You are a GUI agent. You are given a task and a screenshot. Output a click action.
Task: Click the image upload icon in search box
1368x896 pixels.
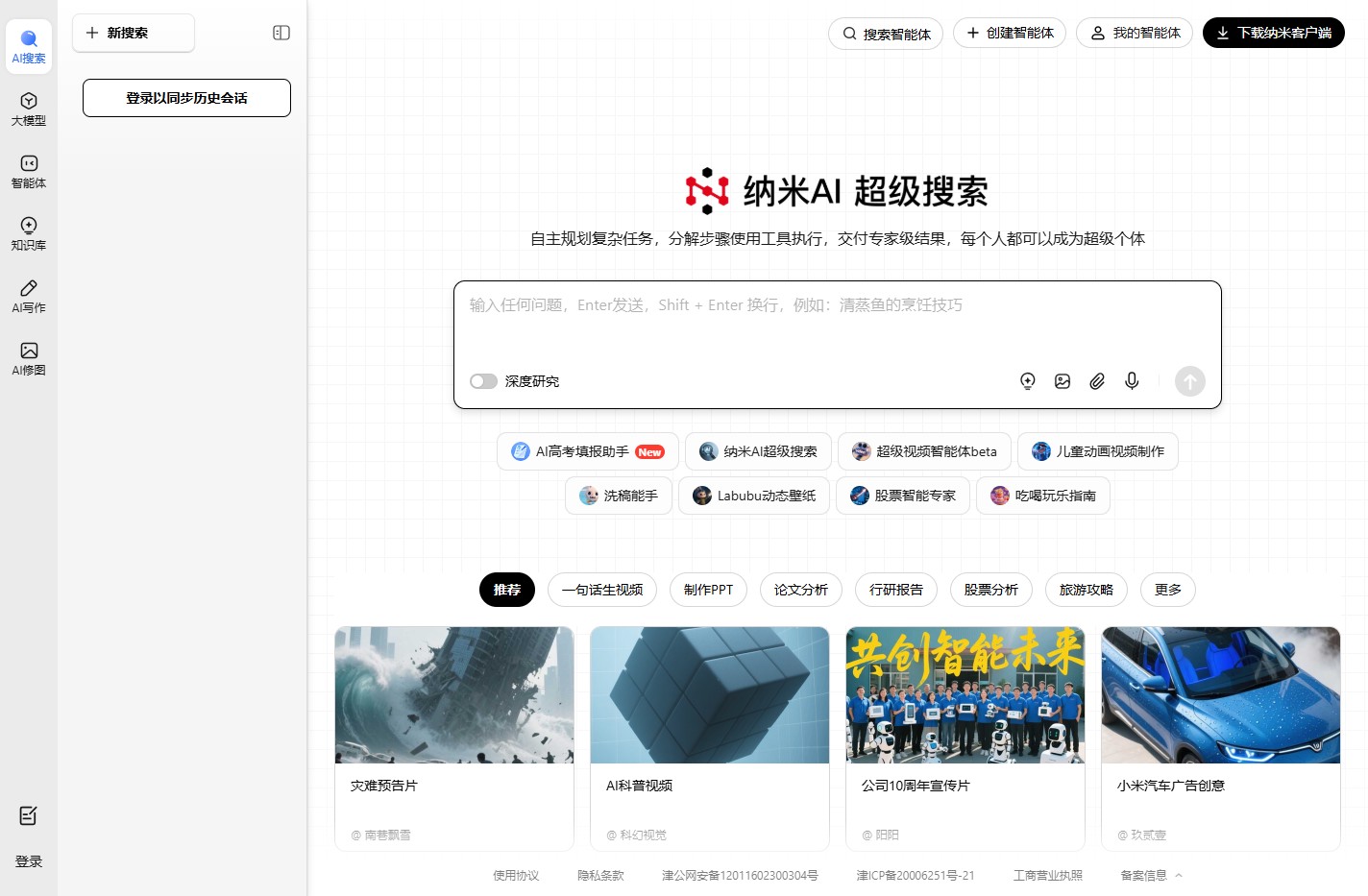click(x=1063, y=381)
